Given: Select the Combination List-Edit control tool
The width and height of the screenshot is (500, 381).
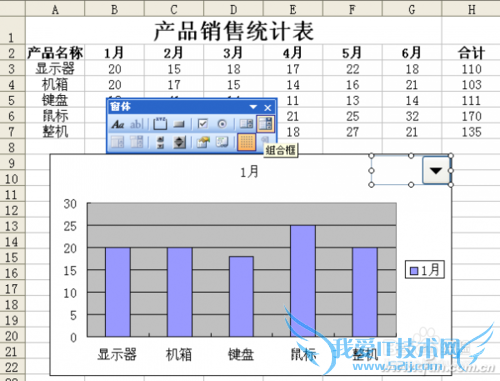Looking at the screenshot, I should (117, 142).
